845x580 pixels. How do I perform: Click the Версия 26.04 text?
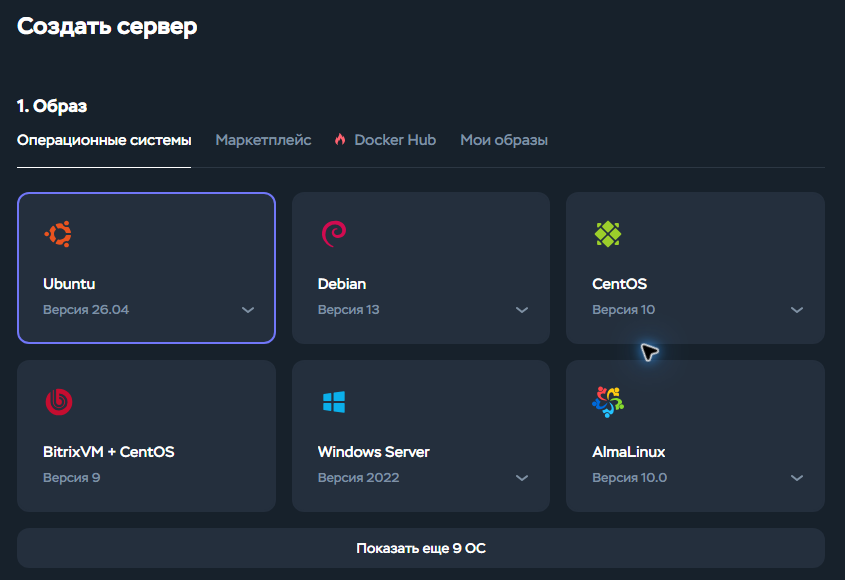tap(86, 310)
